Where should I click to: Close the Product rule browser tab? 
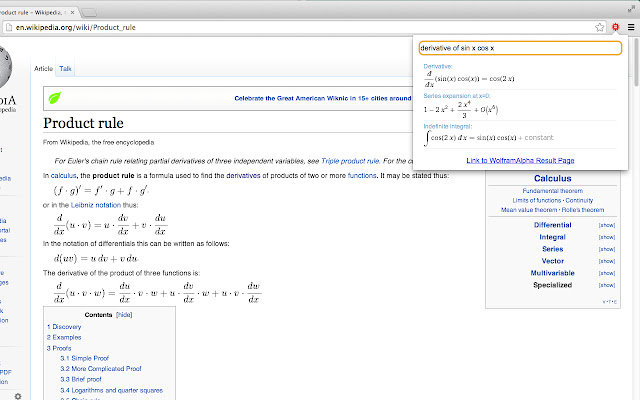pos(72,13)
